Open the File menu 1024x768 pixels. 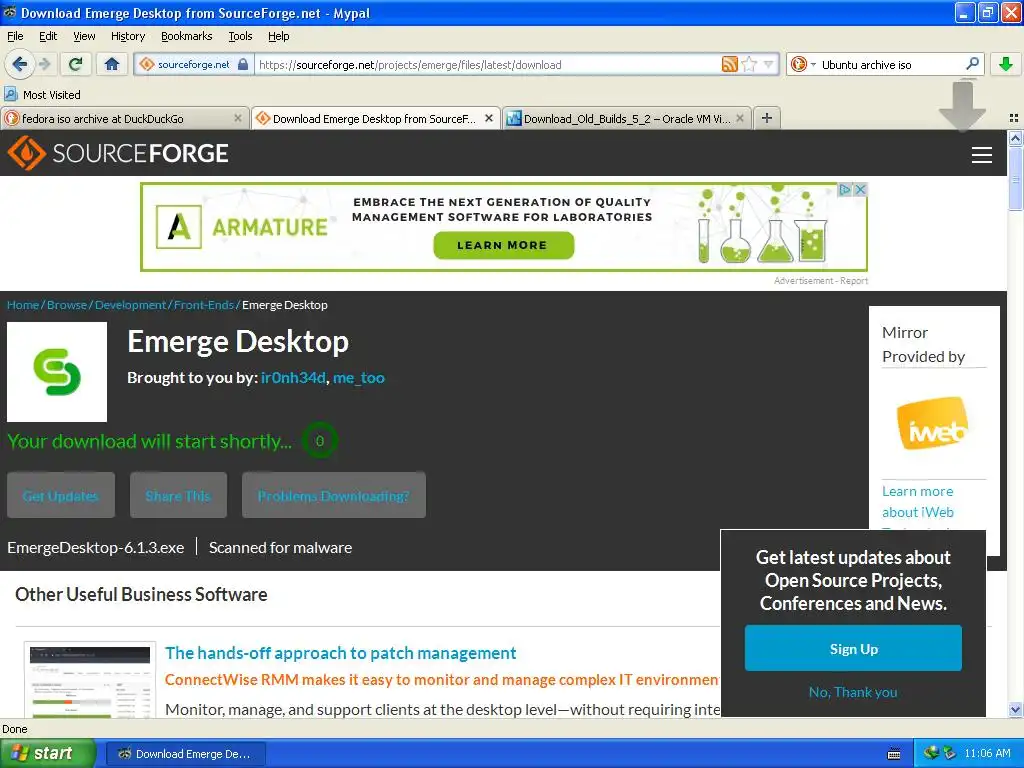click(x=15, y=36)
